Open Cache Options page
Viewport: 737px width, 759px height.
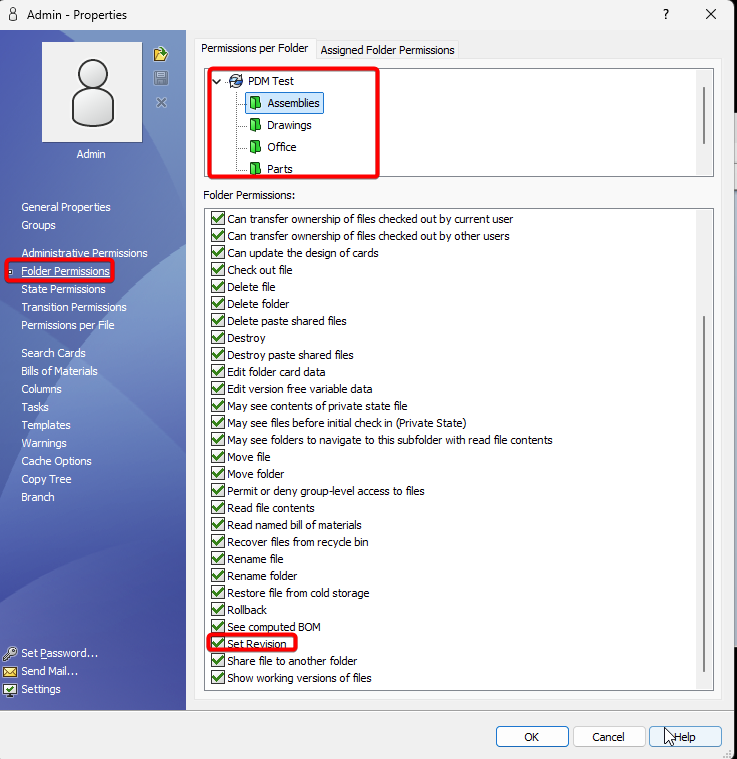click(x=56, y=461)
